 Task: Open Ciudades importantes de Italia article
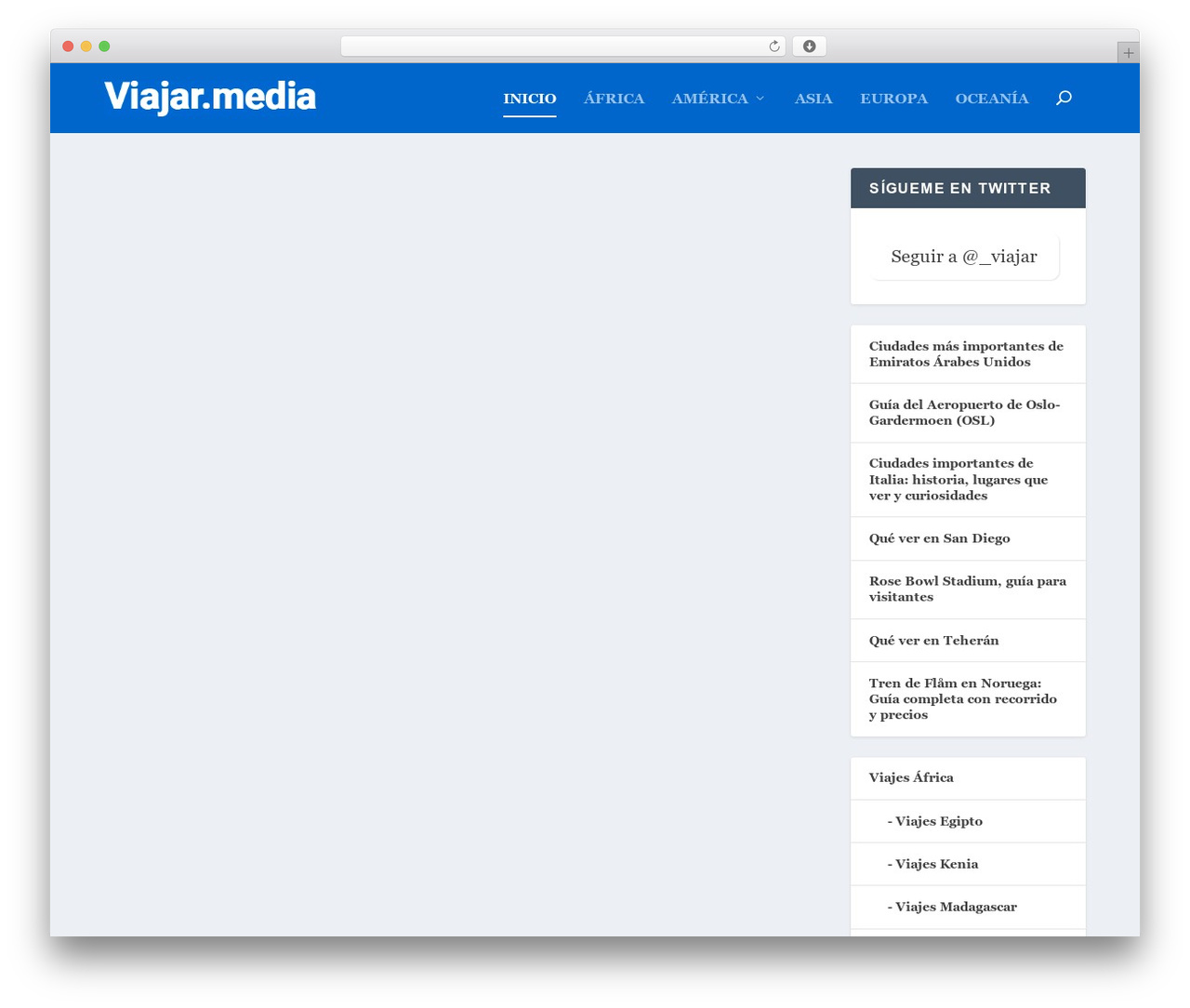tap(959, 480)
